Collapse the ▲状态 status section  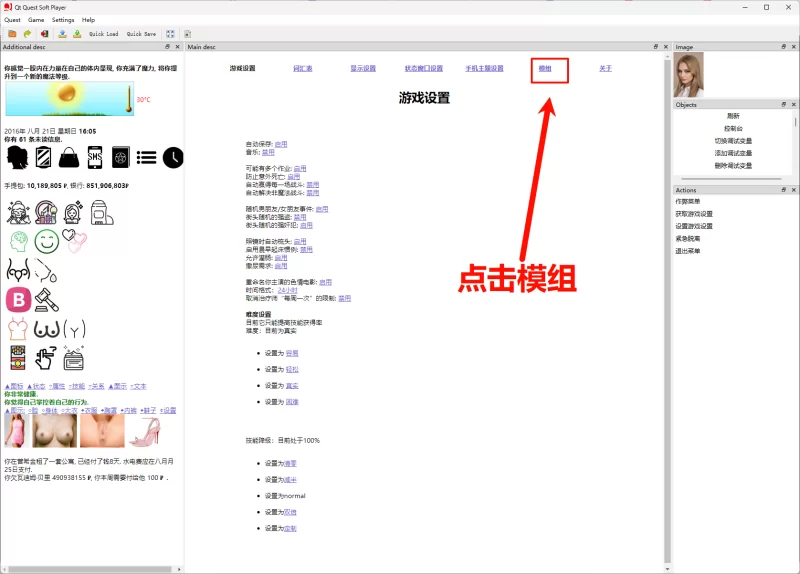click(36, 386)
